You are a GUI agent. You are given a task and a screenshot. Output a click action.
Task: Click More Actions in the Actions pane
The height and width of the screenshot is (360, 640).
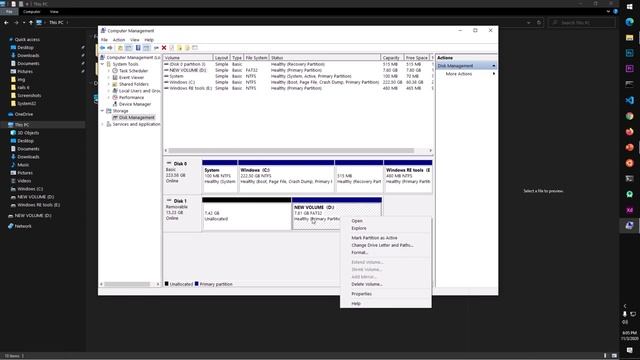[459, 74]
